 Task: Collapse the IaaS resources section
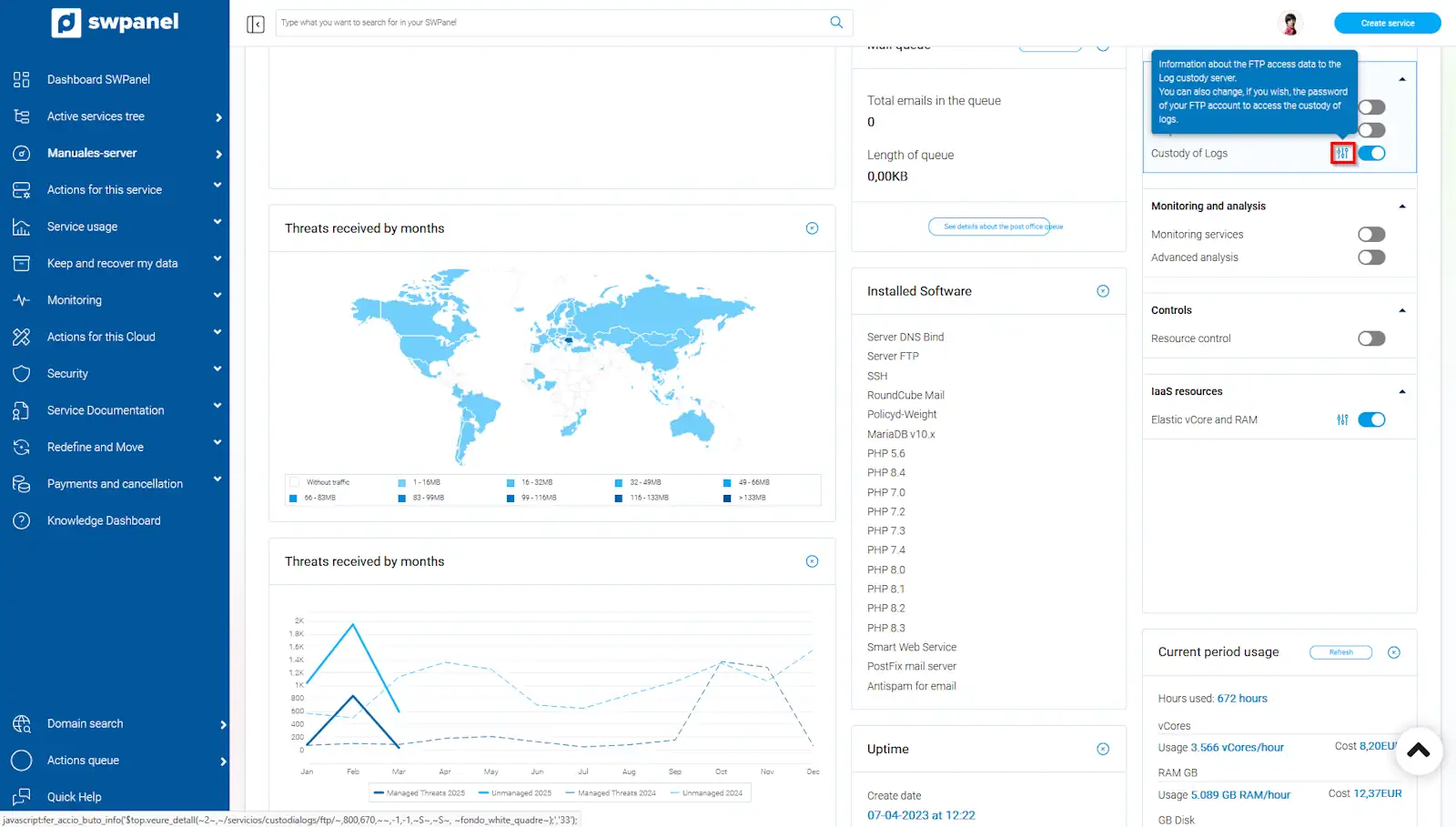click(1401, 392)
